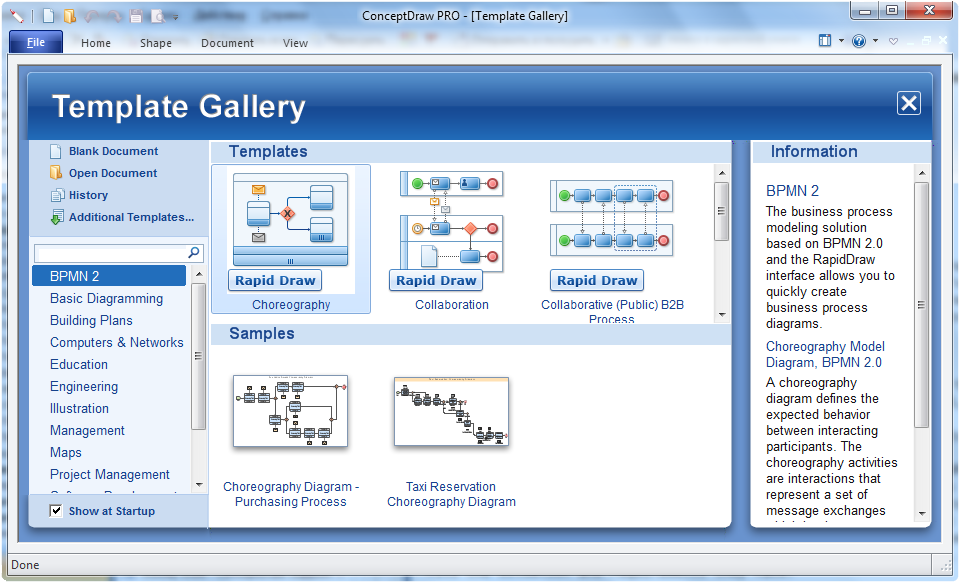Click the category list scroll down arrow
This screenshot has height=582, width=959.
pyautogui.click(x=199, y=485)
